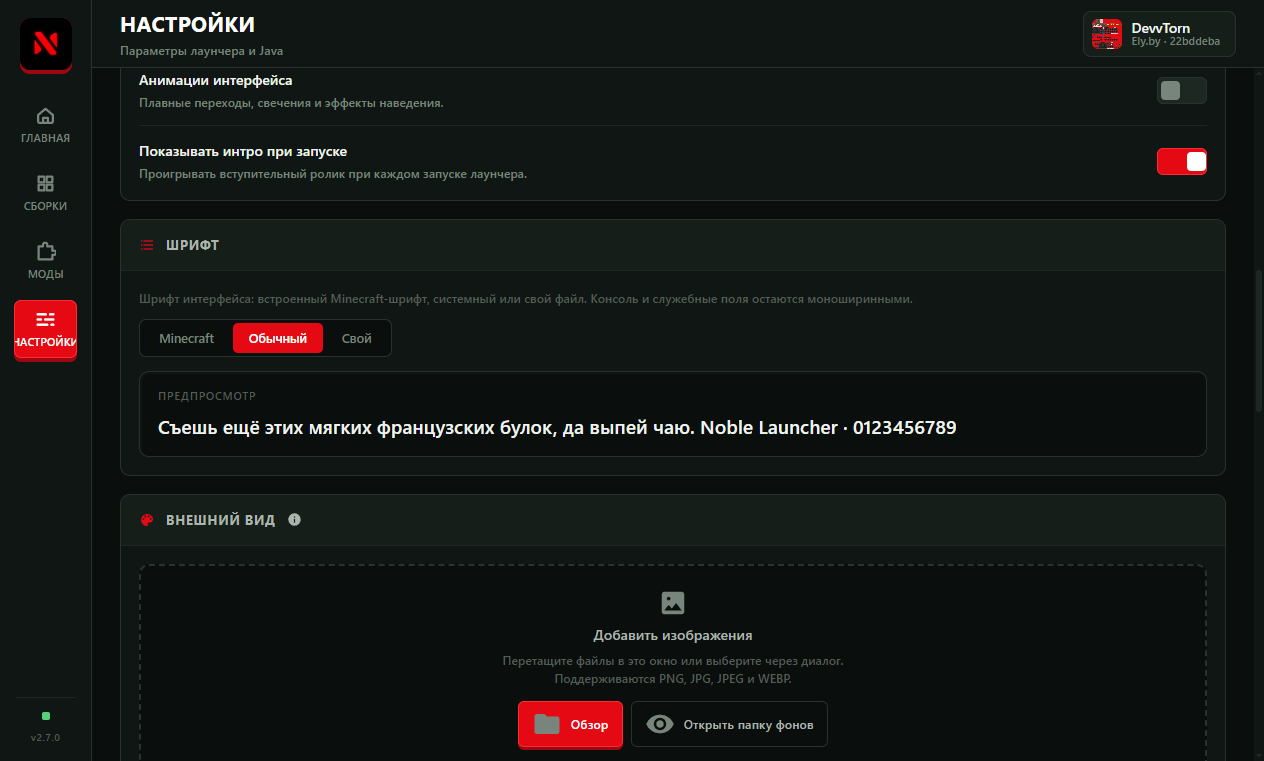Click the image placeholder icon in drop zone

[x=673, y=603]
